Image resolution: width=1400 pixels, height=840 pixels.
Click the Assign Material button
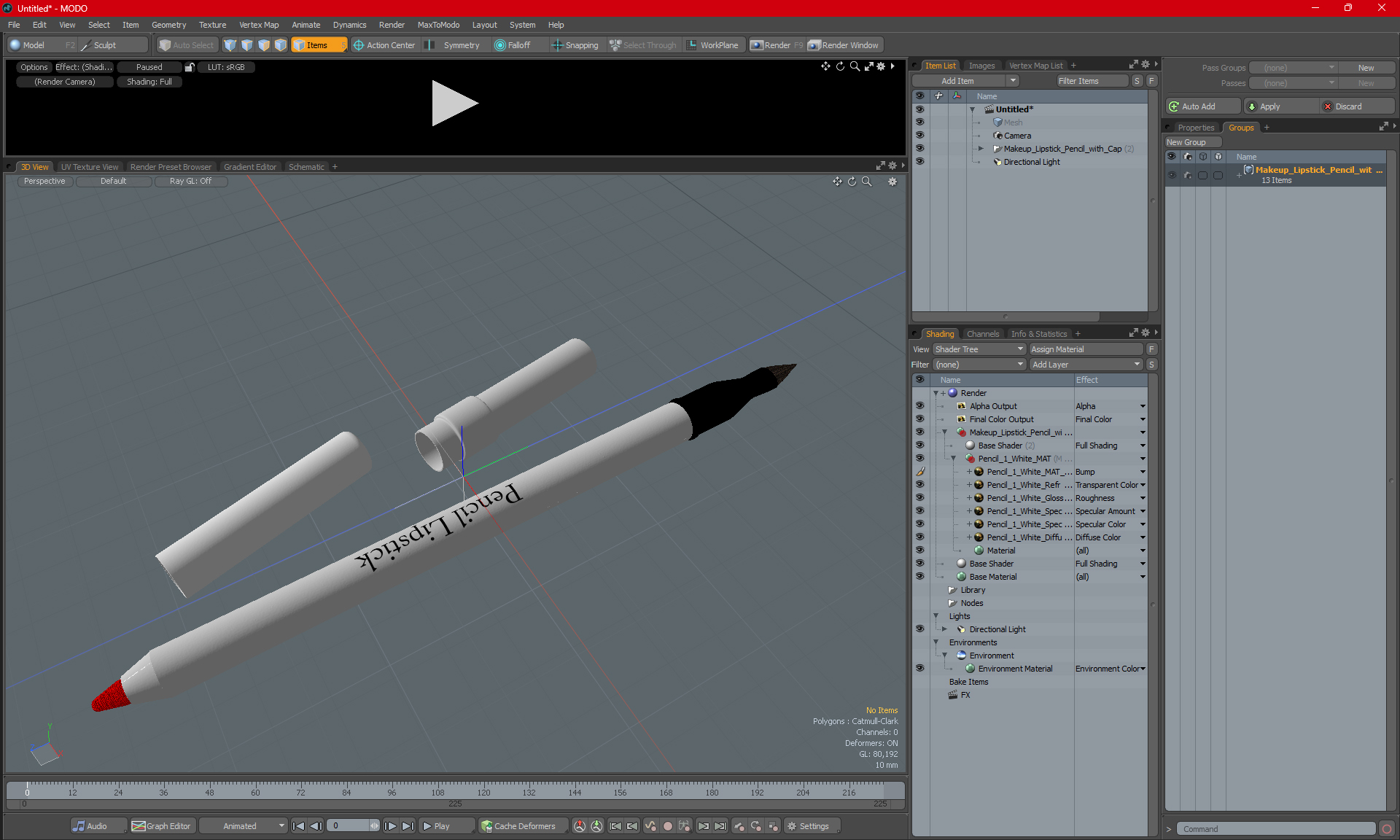point(1085,349)
